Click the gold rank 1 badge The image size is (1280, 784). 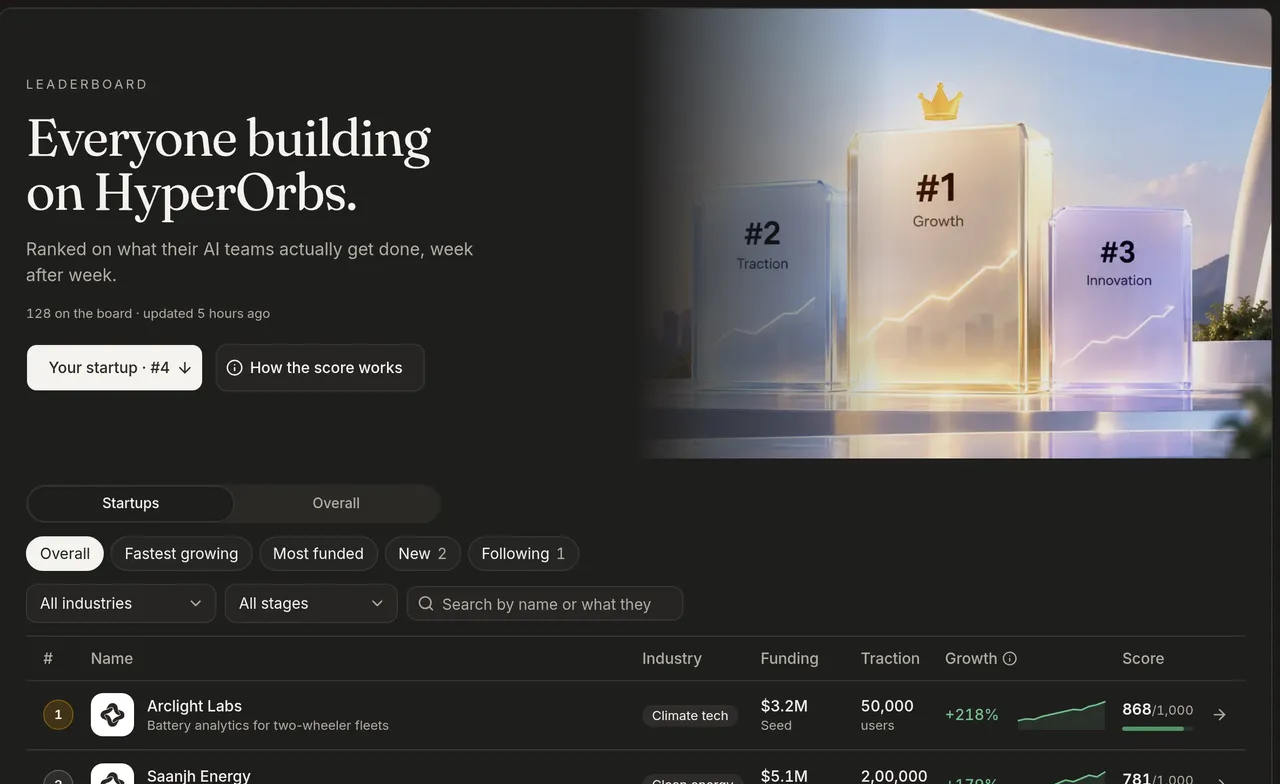[58, 715]
